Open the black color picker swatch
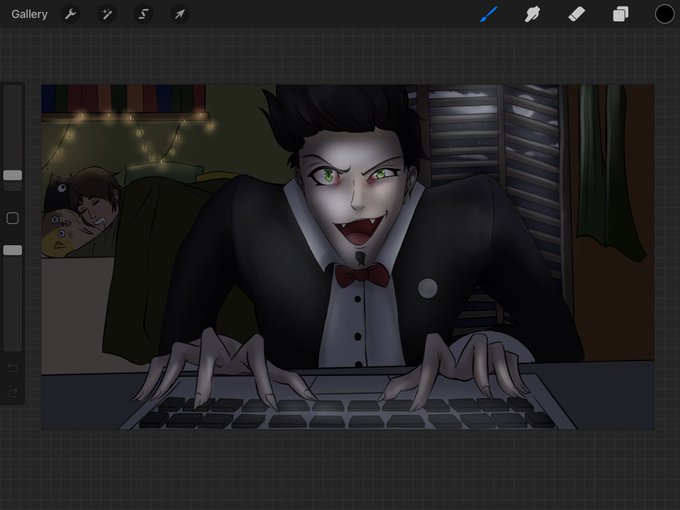Screen dimensions: 680x510 tap(664, 14)
